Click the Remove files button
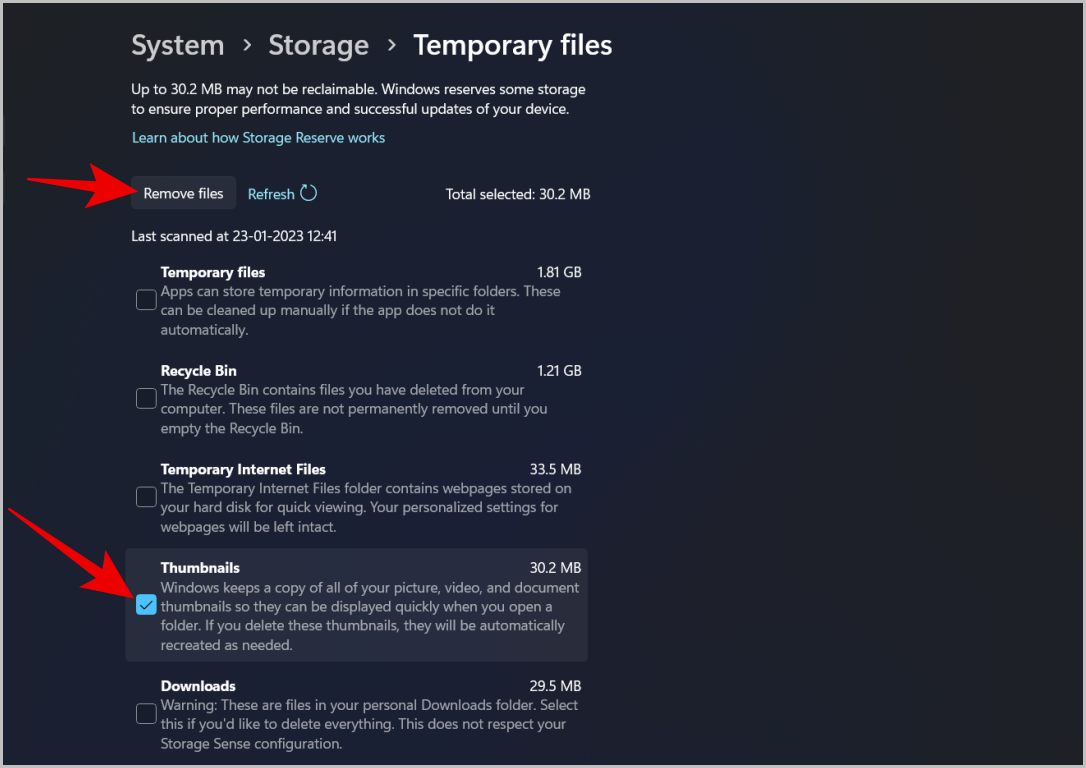This screenshot has width=1086, height=768. click(x=183, y=193)
